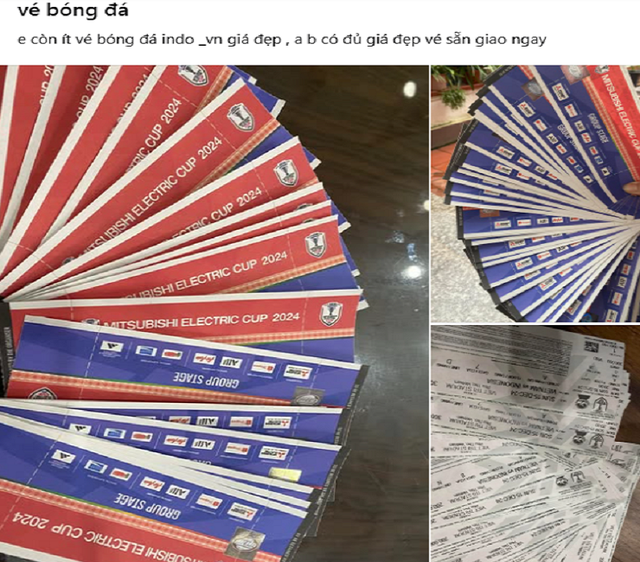Click the trophy crest on the horizontal red ticket
The width and height of the screenshot is (640, 562).
pyautogui.click(x=331, y=314)
